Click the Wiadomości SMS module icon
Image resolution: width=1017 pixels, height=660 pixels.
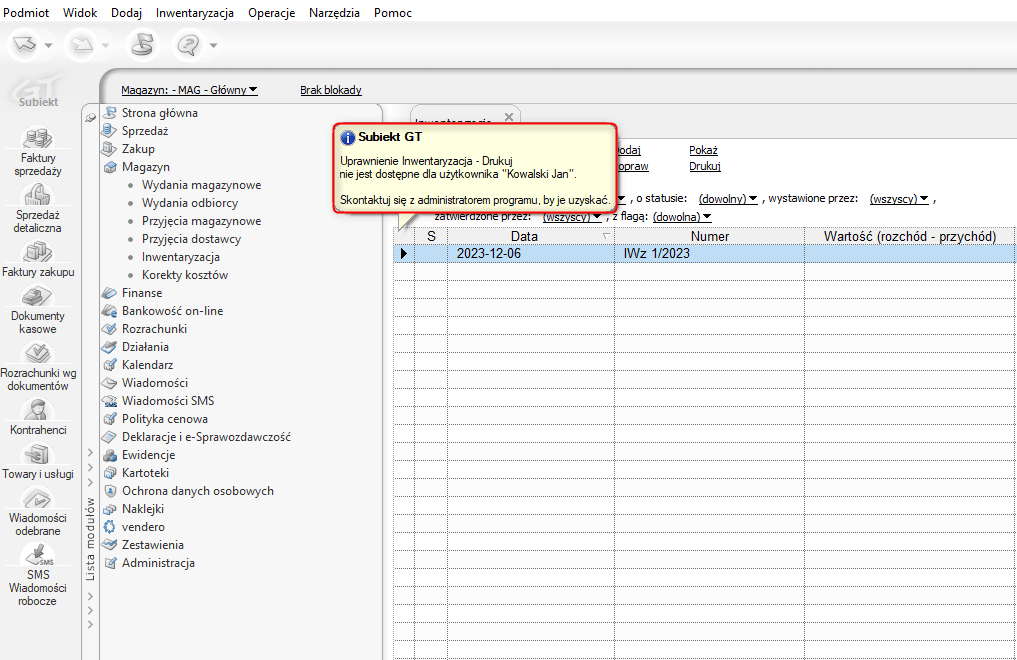pos(110,401)
